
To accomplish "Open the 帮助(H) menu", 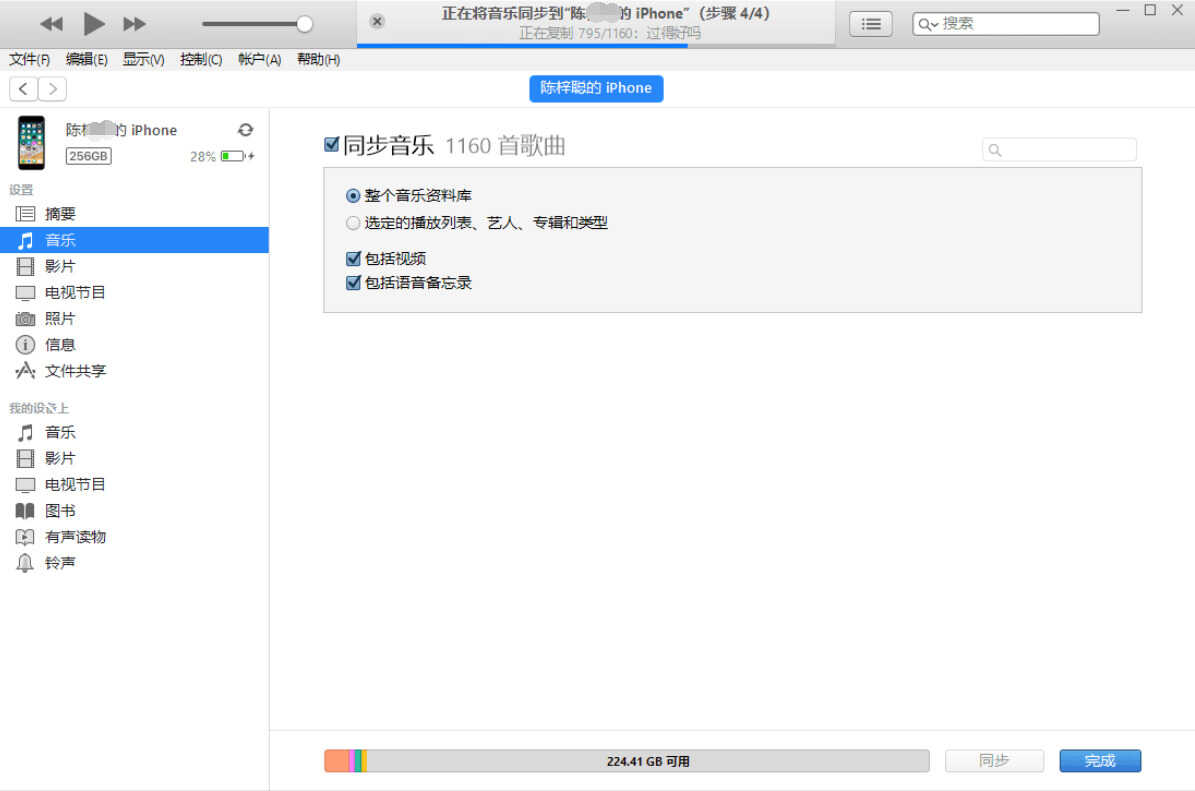I will 318,59.
